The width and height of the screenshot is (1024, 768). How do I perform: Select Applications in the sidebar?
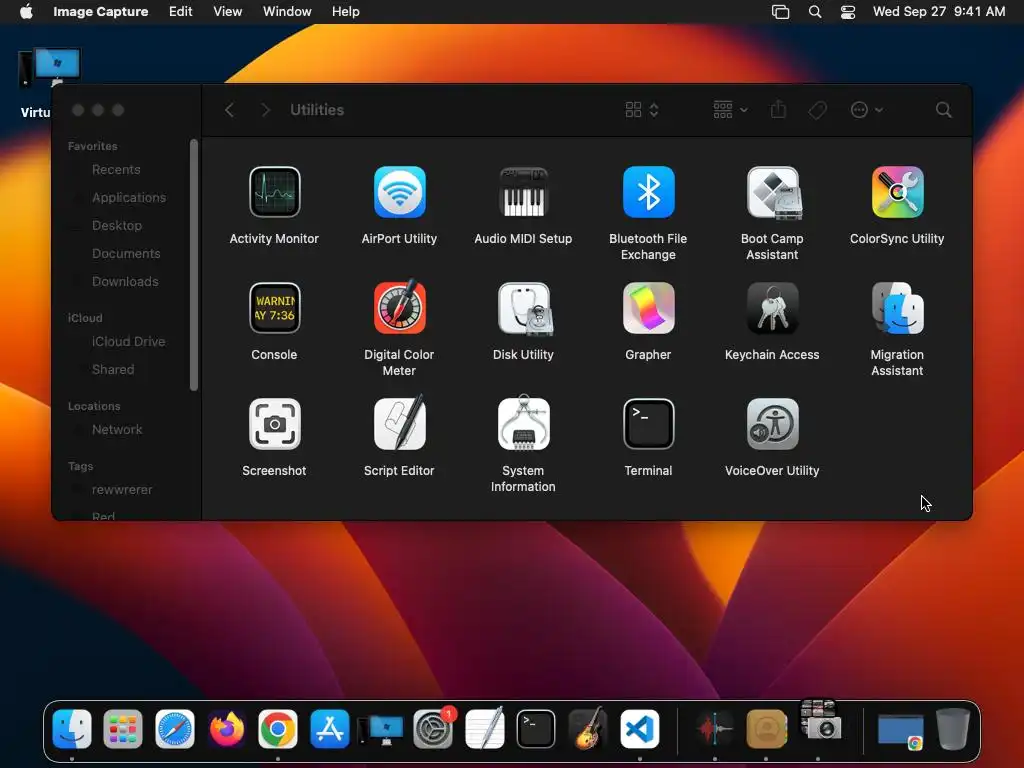pos(128,198)
